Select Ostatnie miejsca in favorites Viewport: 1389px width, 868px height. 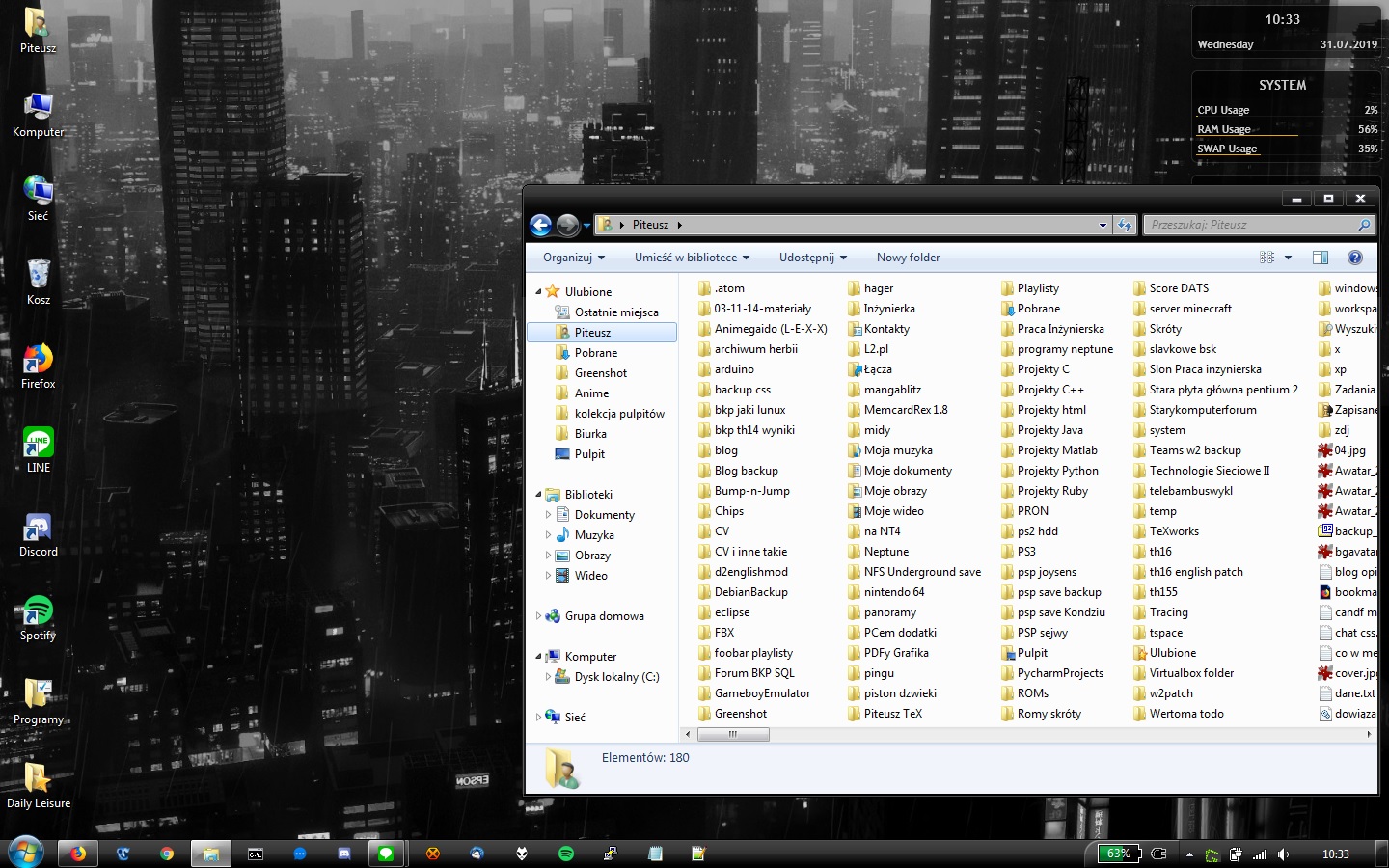pyautogui.click(x=607, y=312)
